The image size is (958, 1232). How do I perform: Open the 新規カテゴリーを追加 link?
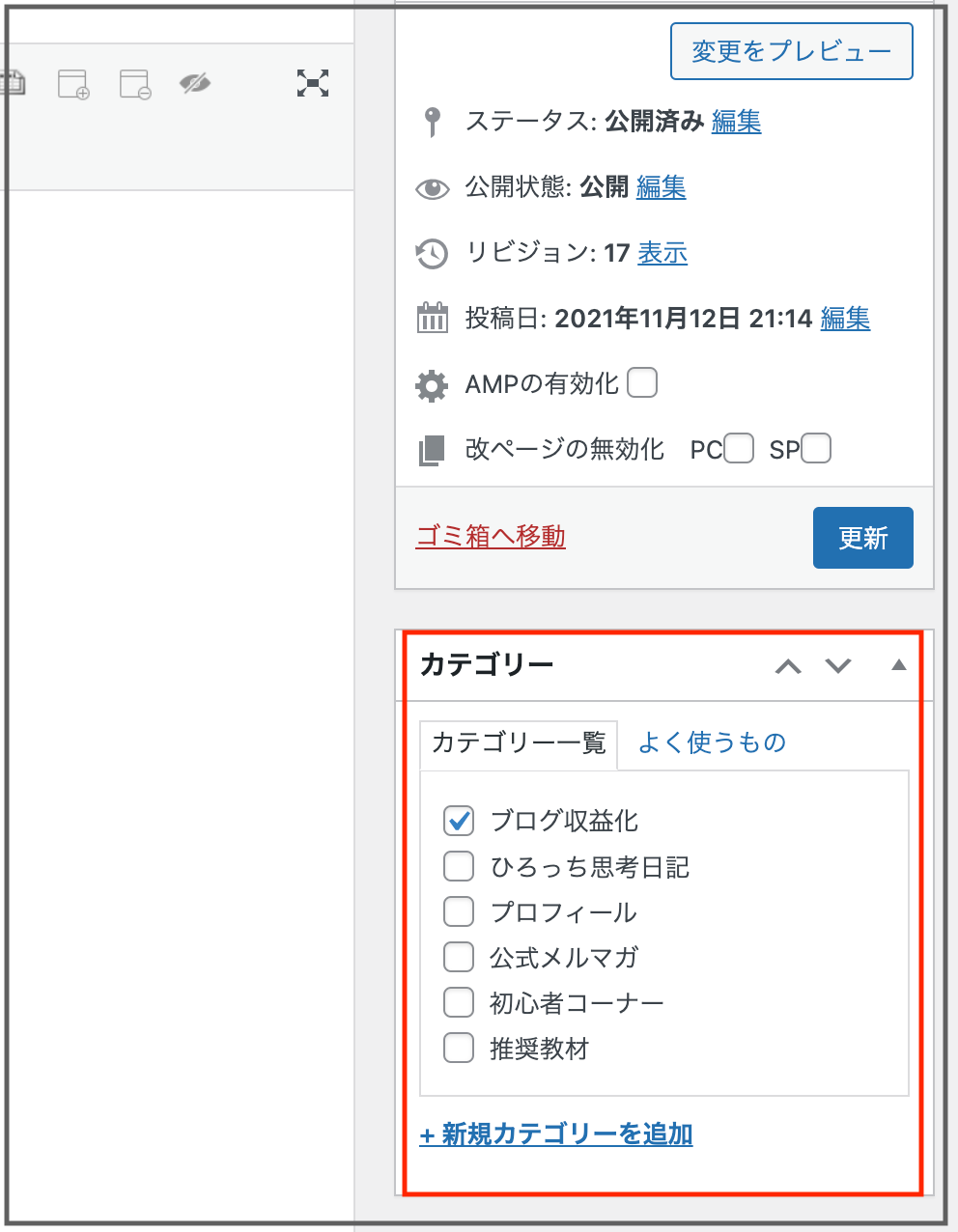click(x=556, y=1134)
